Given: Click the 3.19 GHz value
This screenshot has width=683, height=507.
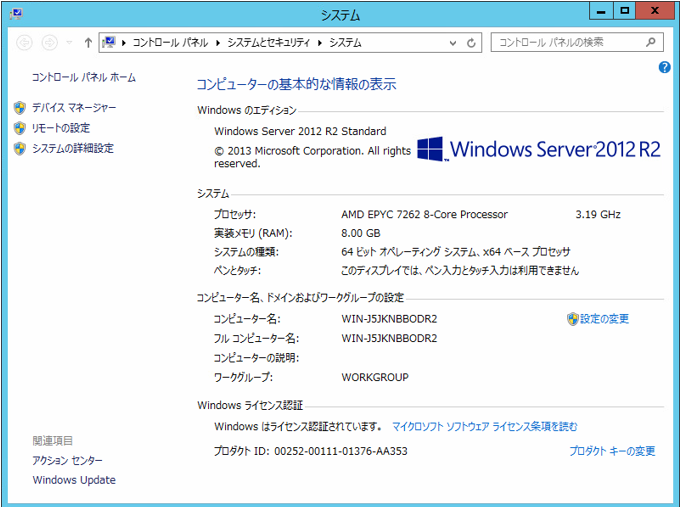Looking at the screenshot, I should click(598, 214).
